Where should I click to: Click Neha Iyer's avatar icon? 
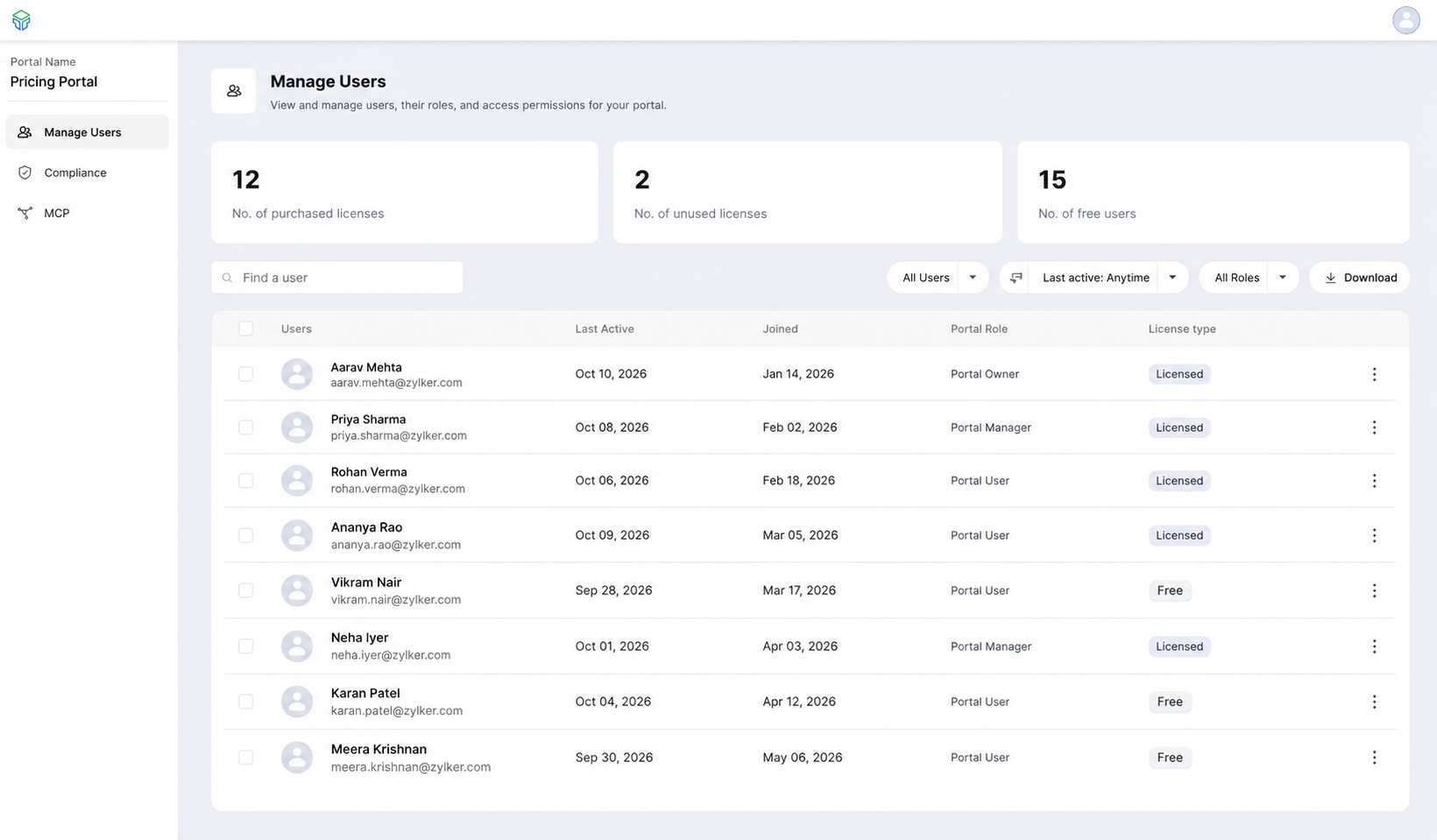point(297,646)
